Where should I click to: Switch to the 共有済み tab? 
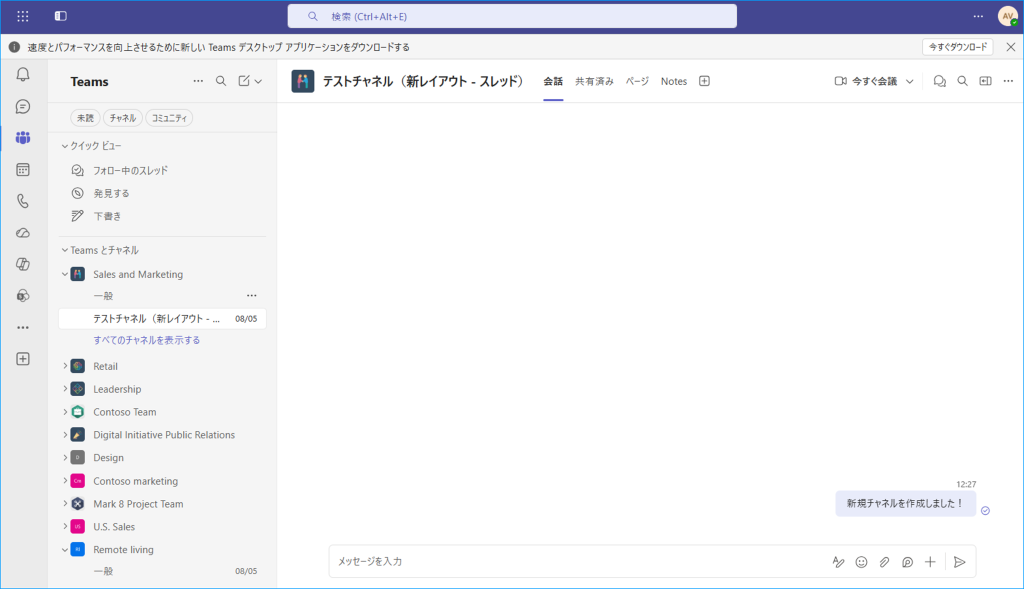pos(594,82)
